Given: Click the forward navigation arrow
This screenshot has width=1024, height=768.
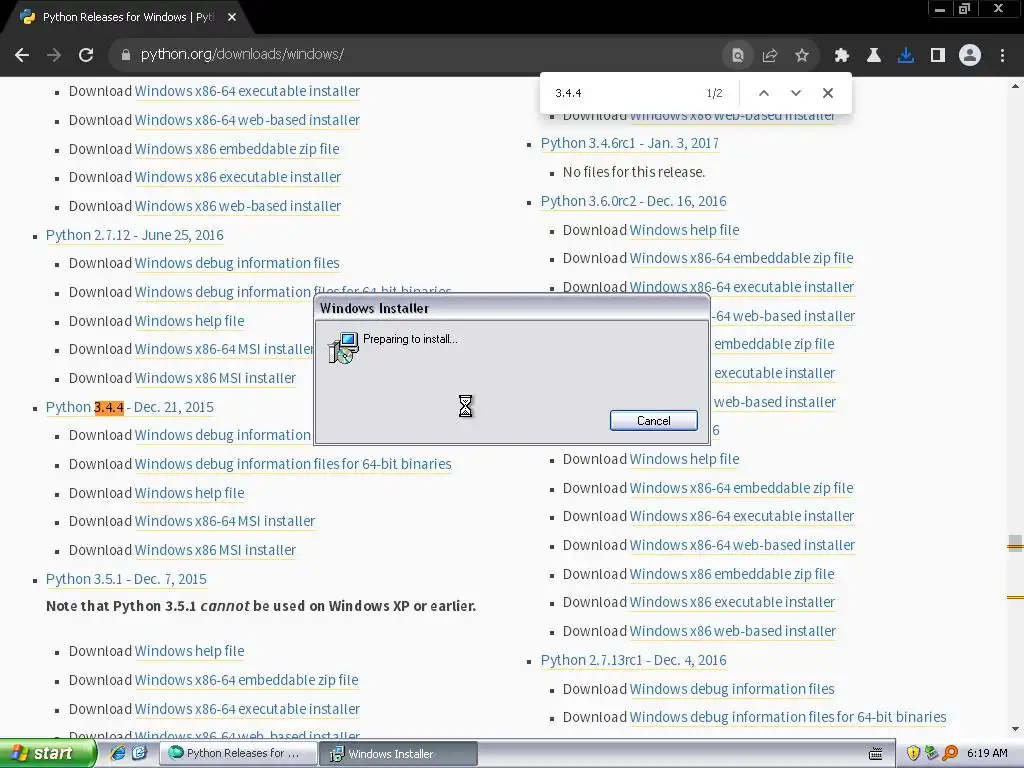Looking at the screenshot, I should [x=54, y=55].
